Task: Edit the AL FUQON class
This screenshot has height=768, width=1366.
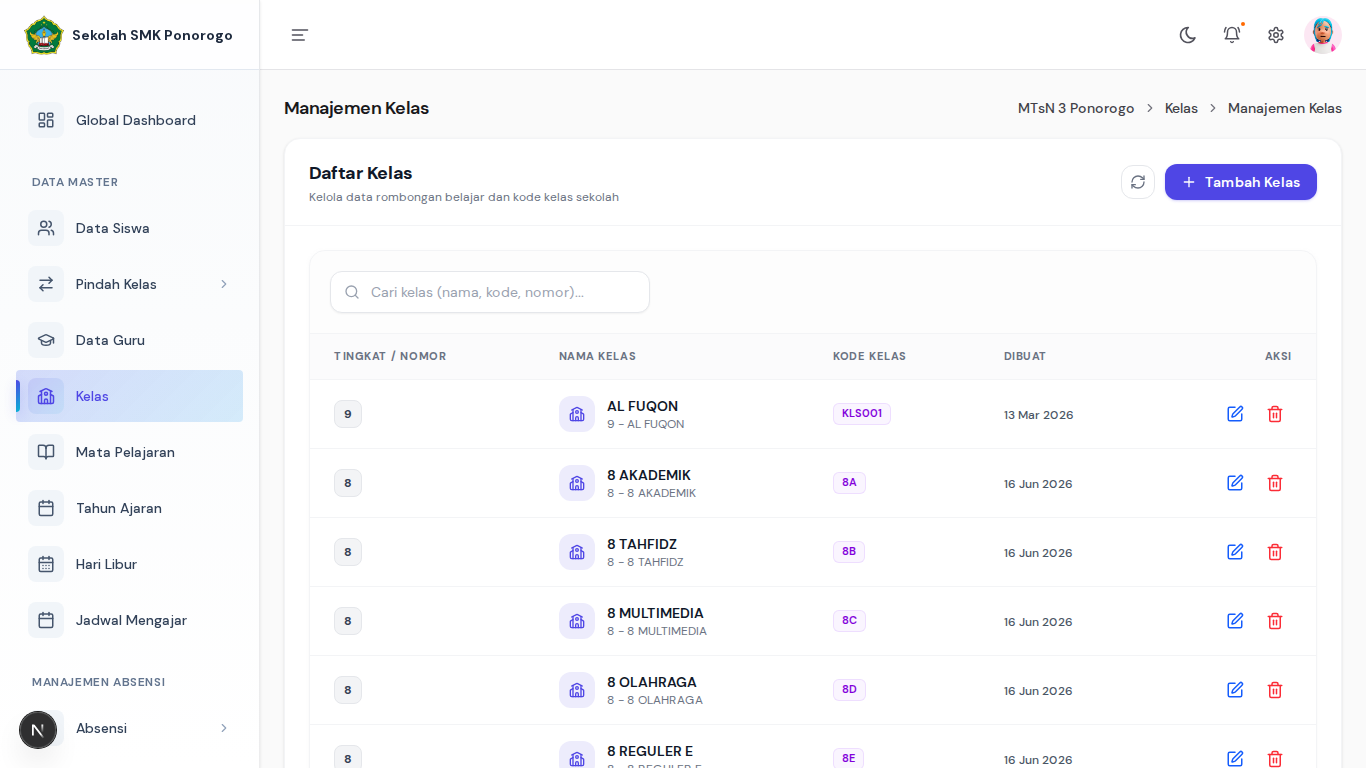Action: 1235,414
